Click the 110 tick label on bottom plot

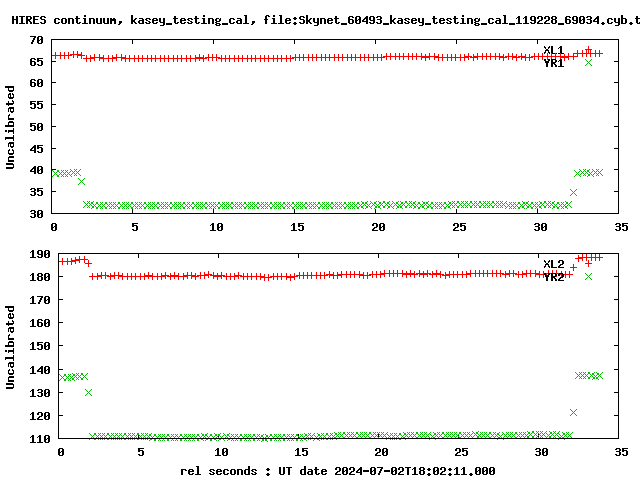(40, 439)
